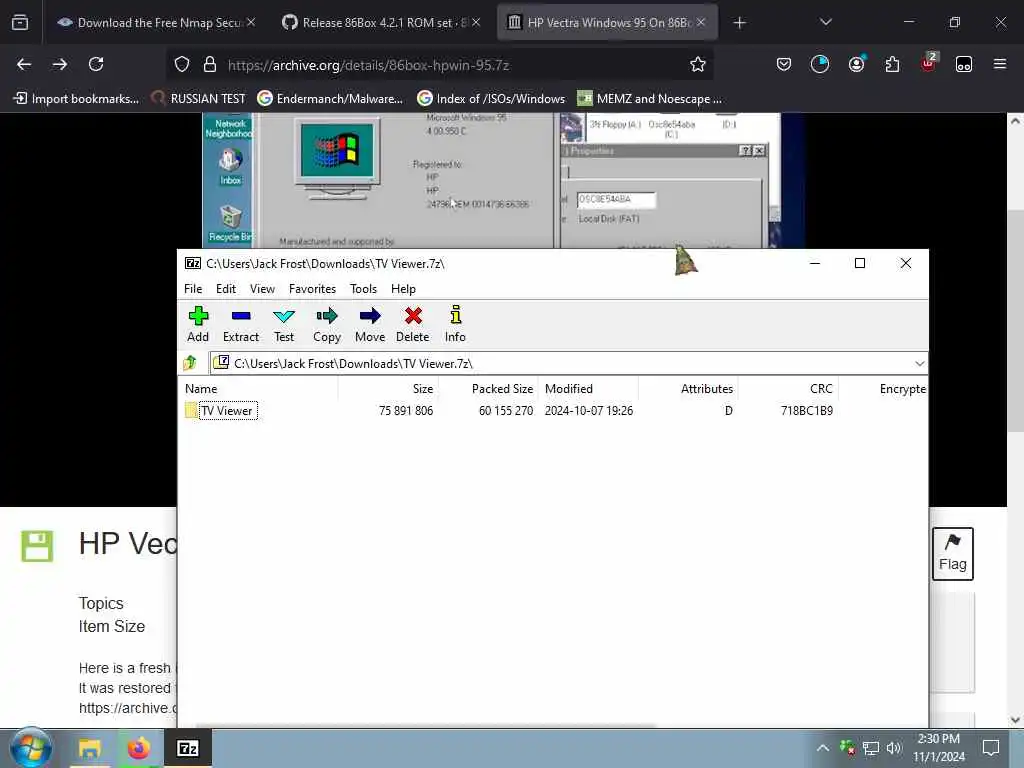Open a new Firefox tab
The height and width of the screenshot is (768, 1024).
pyautogui.click(x=739, y=23)
